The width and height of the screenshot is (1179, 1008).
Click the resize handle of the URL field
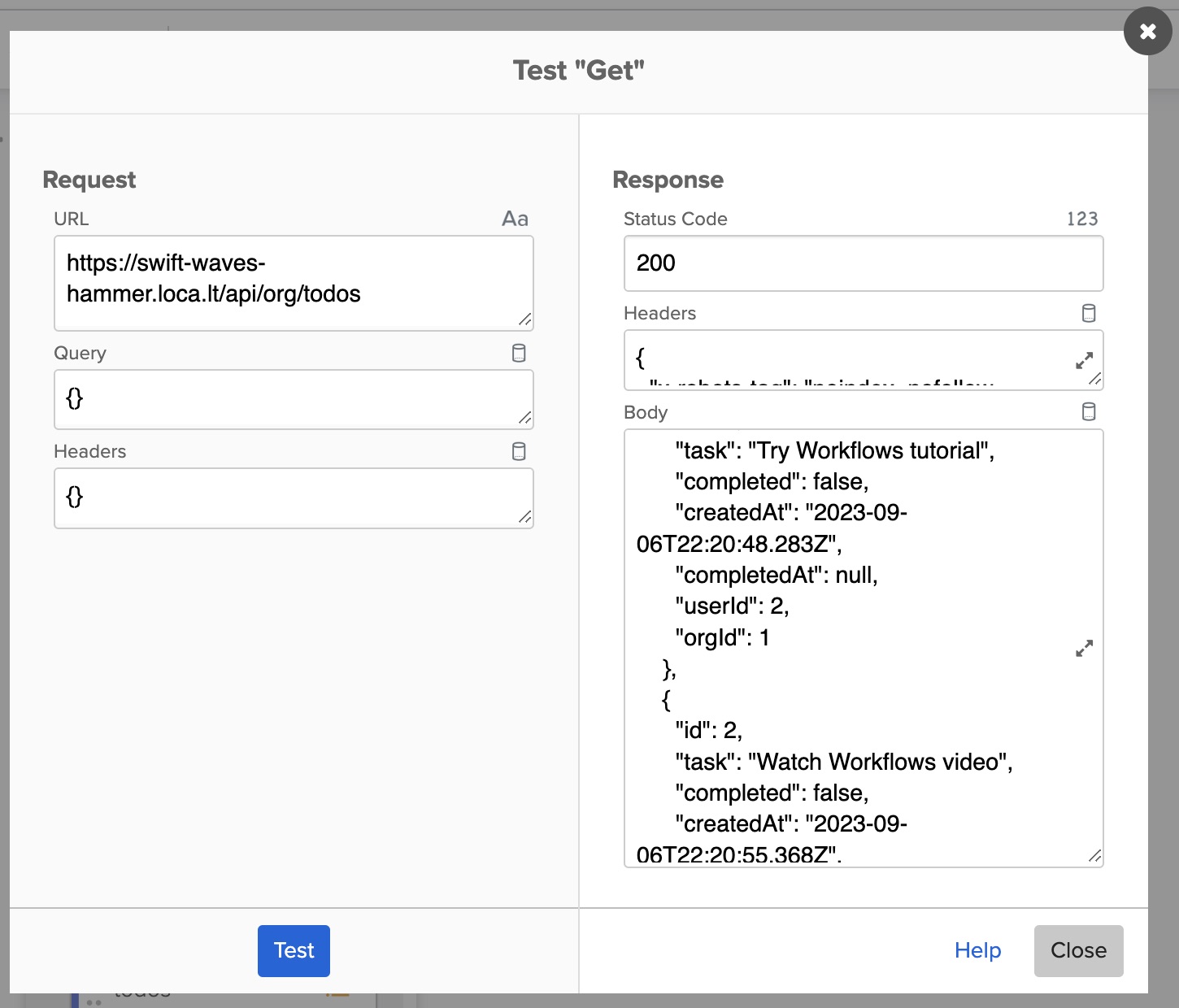(x=525, y=320)
